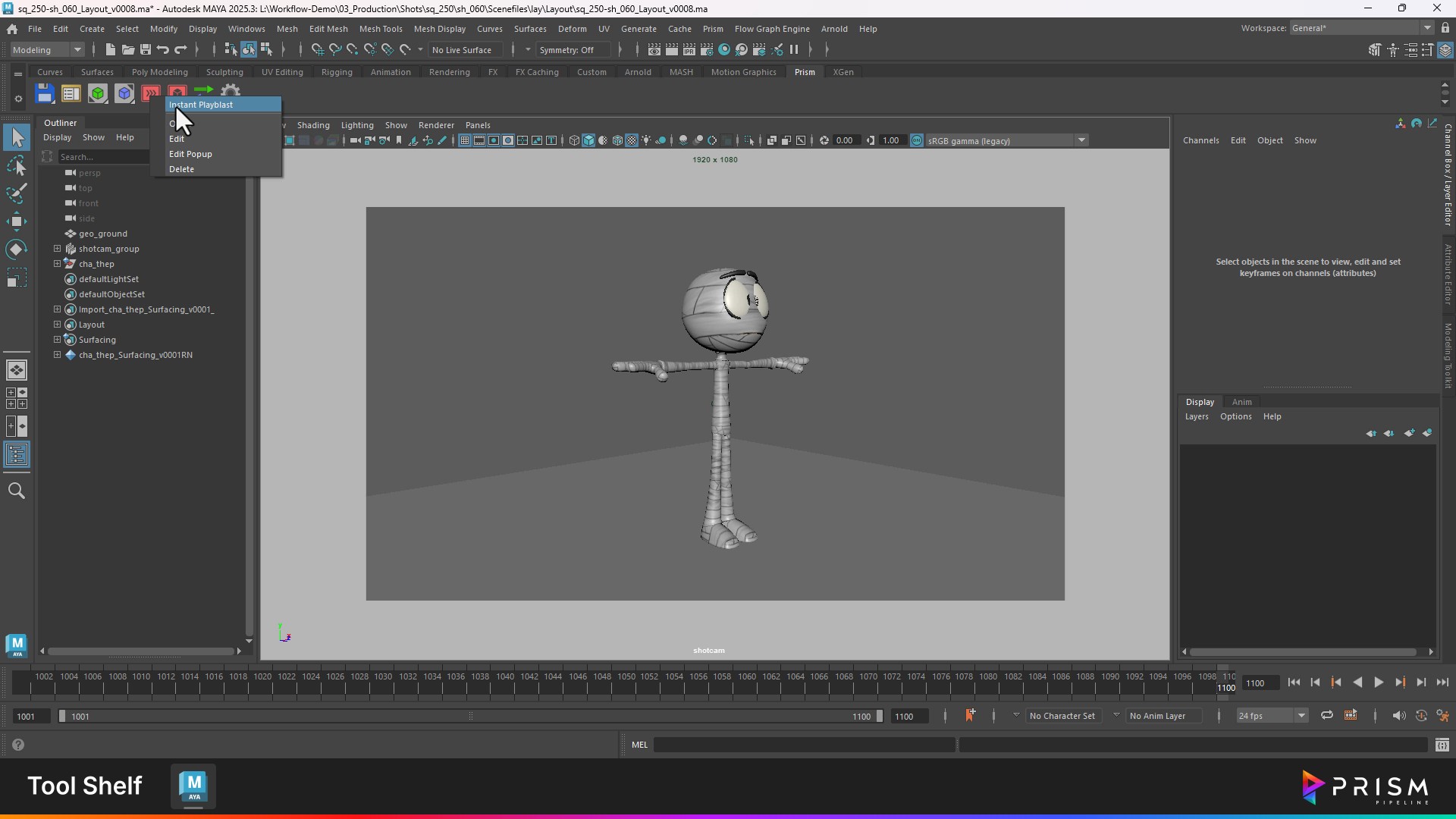1456x819 pixels.
Task: Select the Paint Selection tool
Action: tap(16, 193)
